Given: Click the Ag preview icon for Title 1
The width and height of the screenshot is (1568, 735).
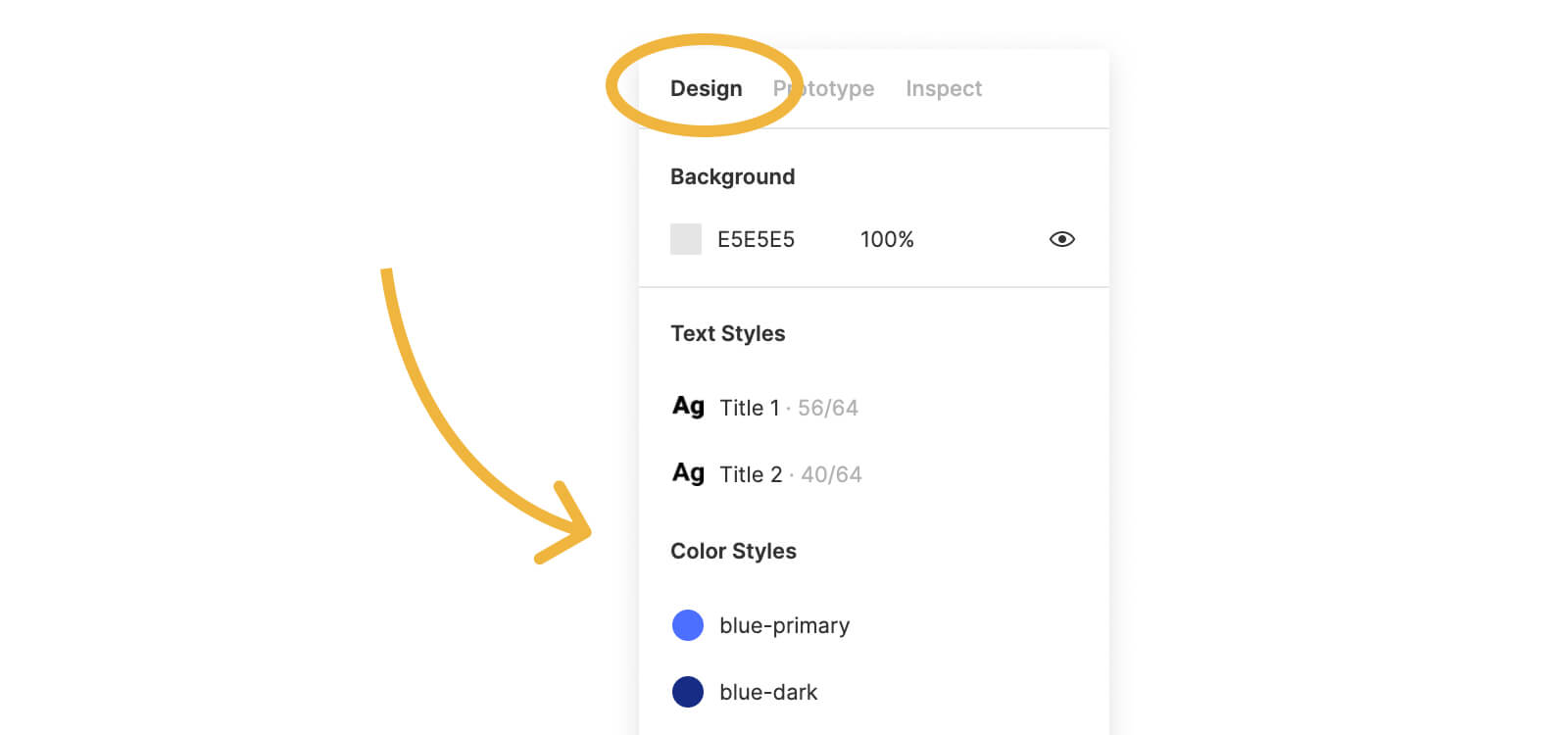Looking at the screenshot, I should [688, 406].
